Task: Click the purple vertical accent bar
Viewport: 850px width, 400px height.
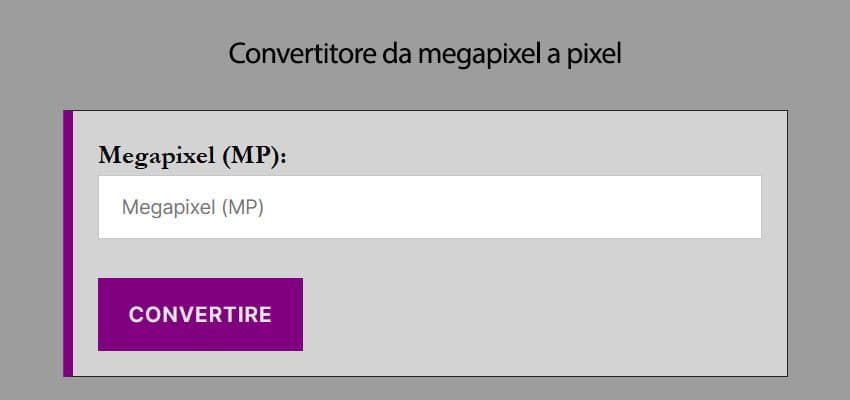Action: (68, 243)
